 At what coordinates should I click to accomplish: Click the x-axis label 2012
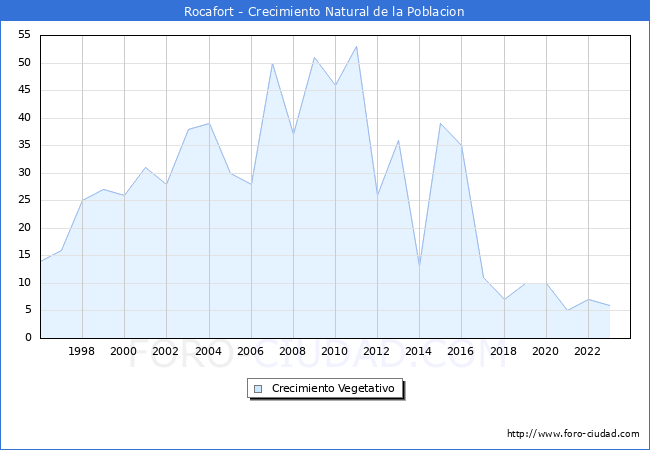tap(376, 351)
